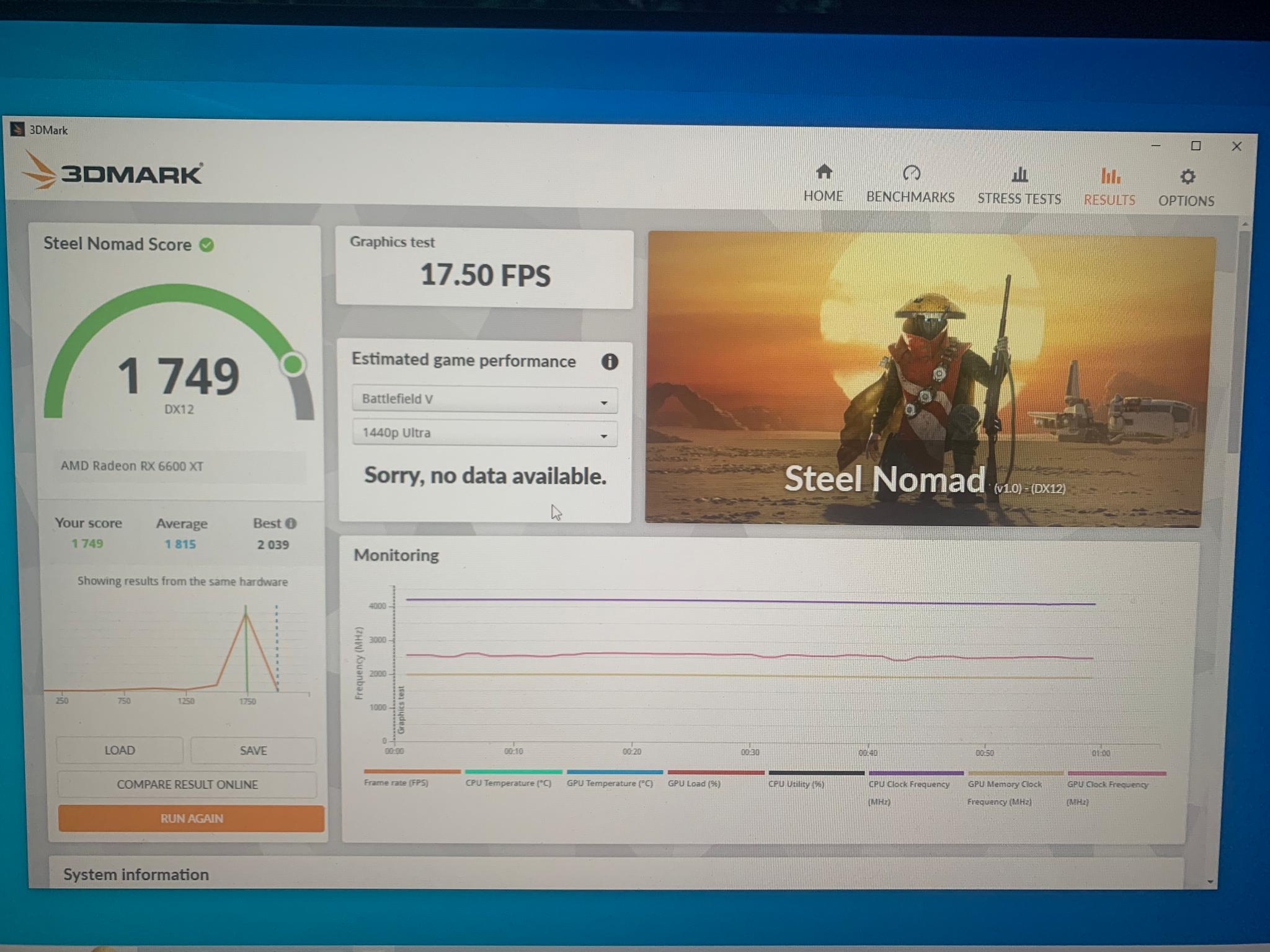Click the 3DMark title bar app icon
Viewport: 1270px width, 952px height.
tap(17, 129)
